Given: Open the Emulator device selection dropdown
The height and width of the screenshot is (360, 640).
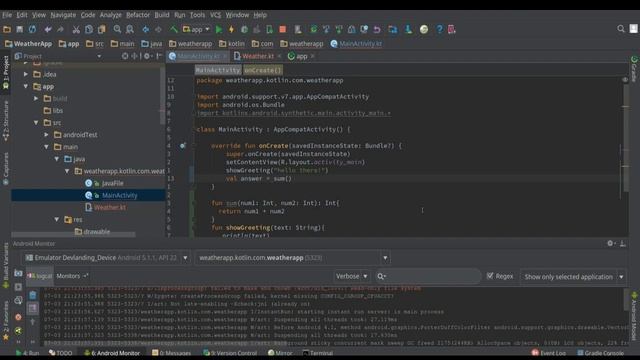Looking at the screenshot, I should point(106,258).
